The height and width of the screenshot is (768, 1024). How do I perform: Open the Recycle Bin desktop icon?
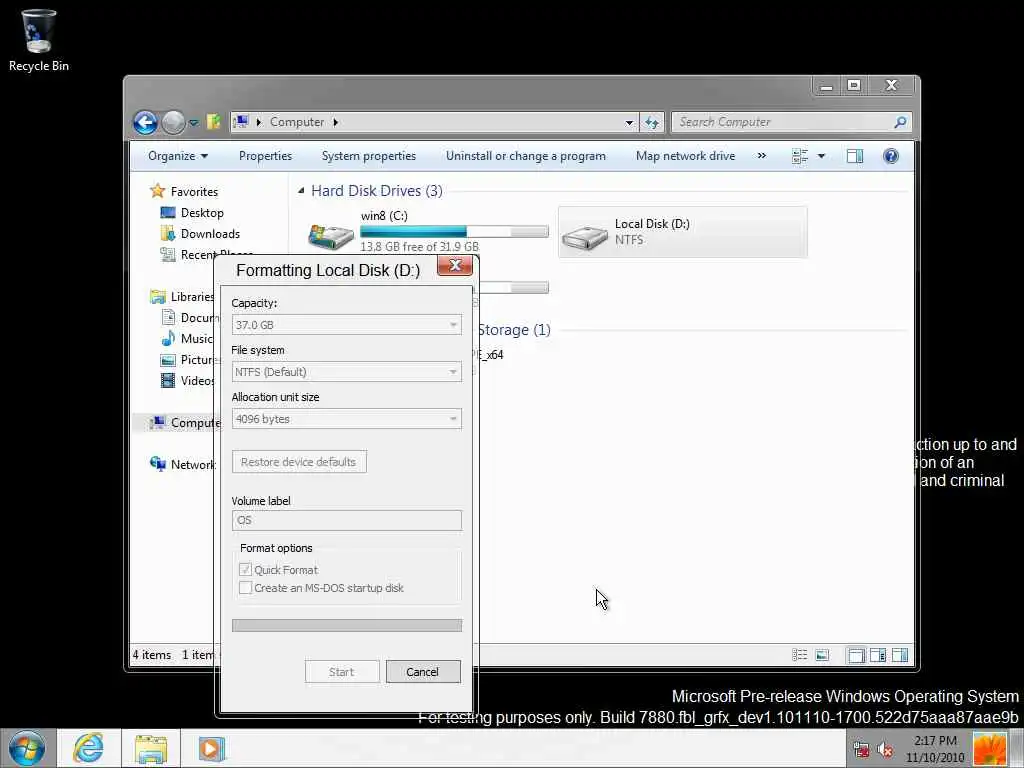pyautogui.click(x=39, y=39)
